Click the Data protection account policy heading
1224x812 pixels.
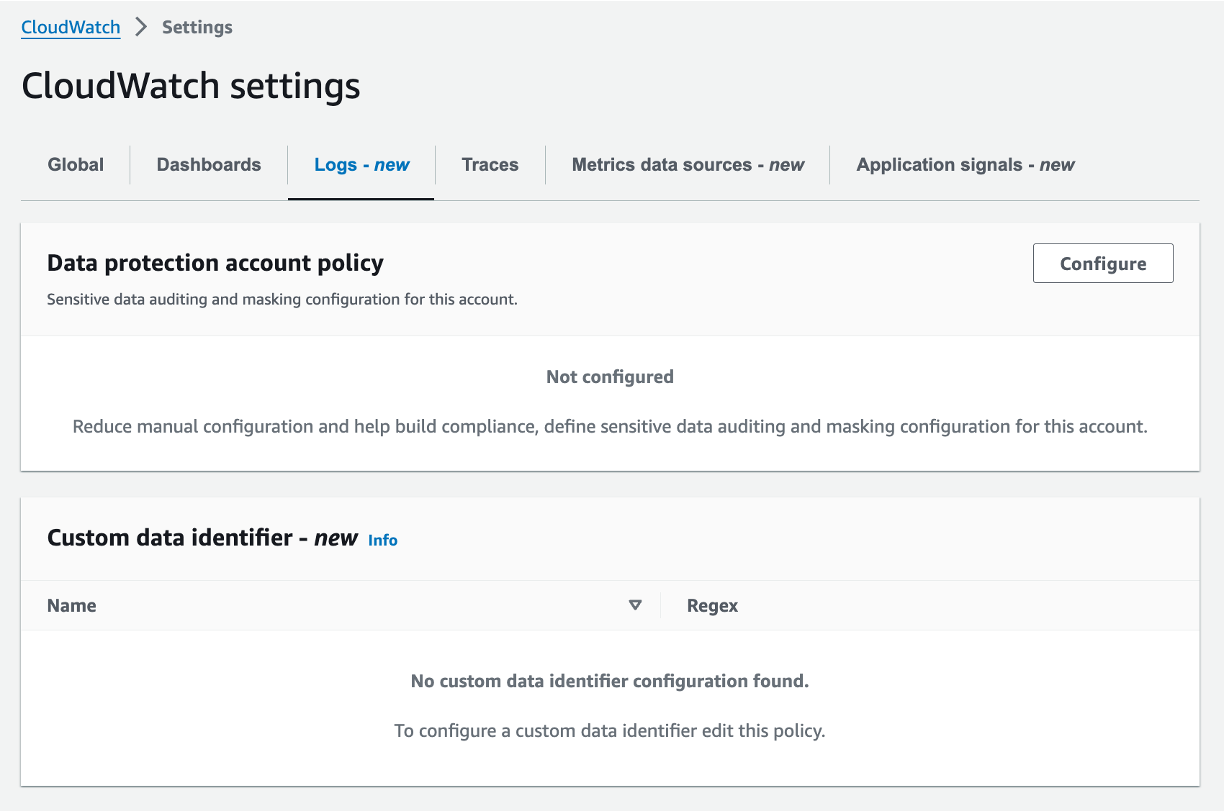(x=214, y=263)
